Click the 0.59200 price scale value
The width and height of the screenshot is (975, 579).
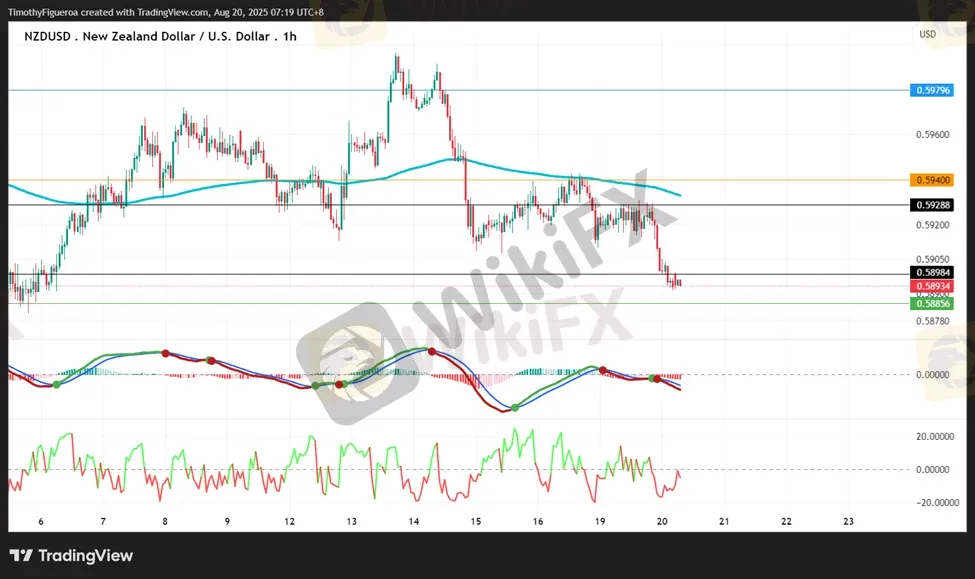[x=932, y=225]
